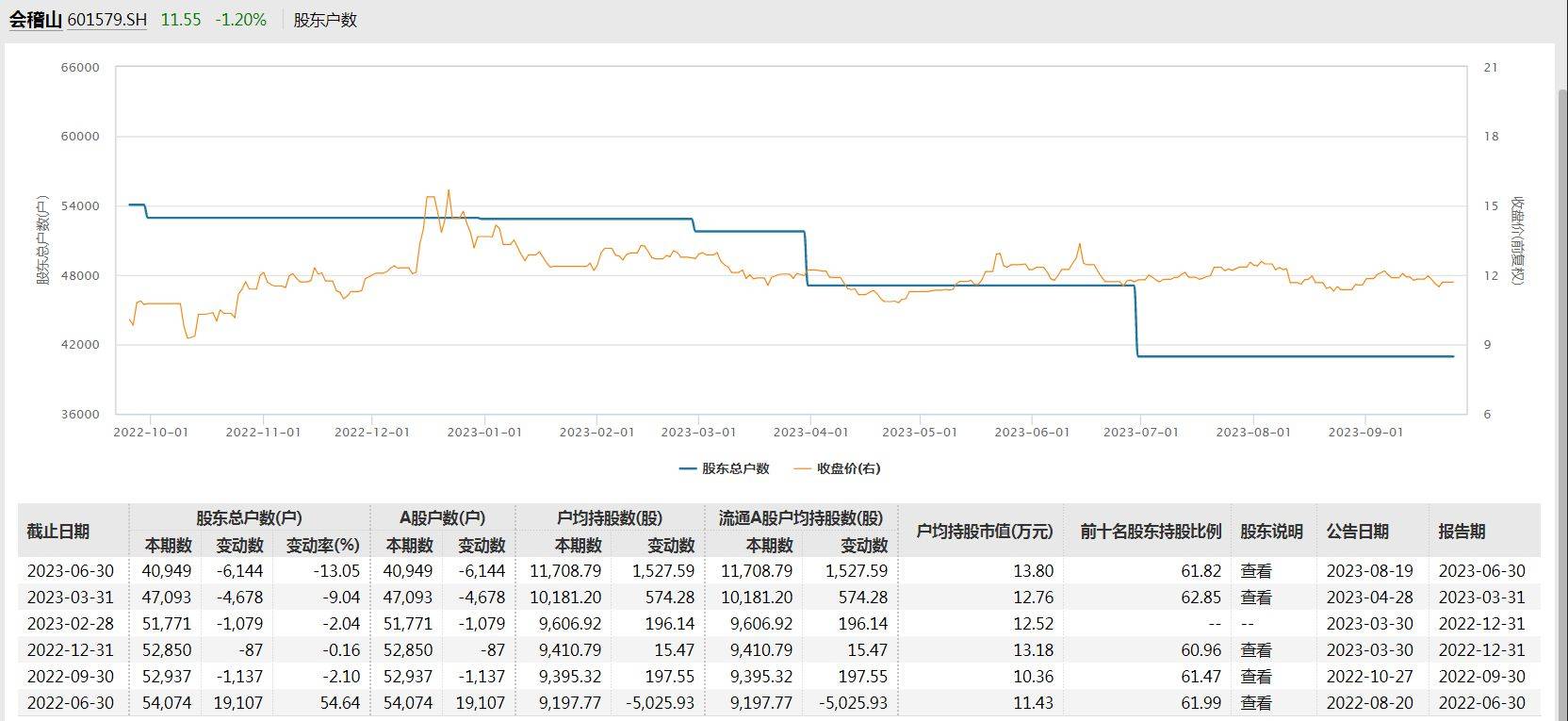1568x721 pixels.
Task: Open the 会稽山 stock name link
Action: tap(35, 20)
